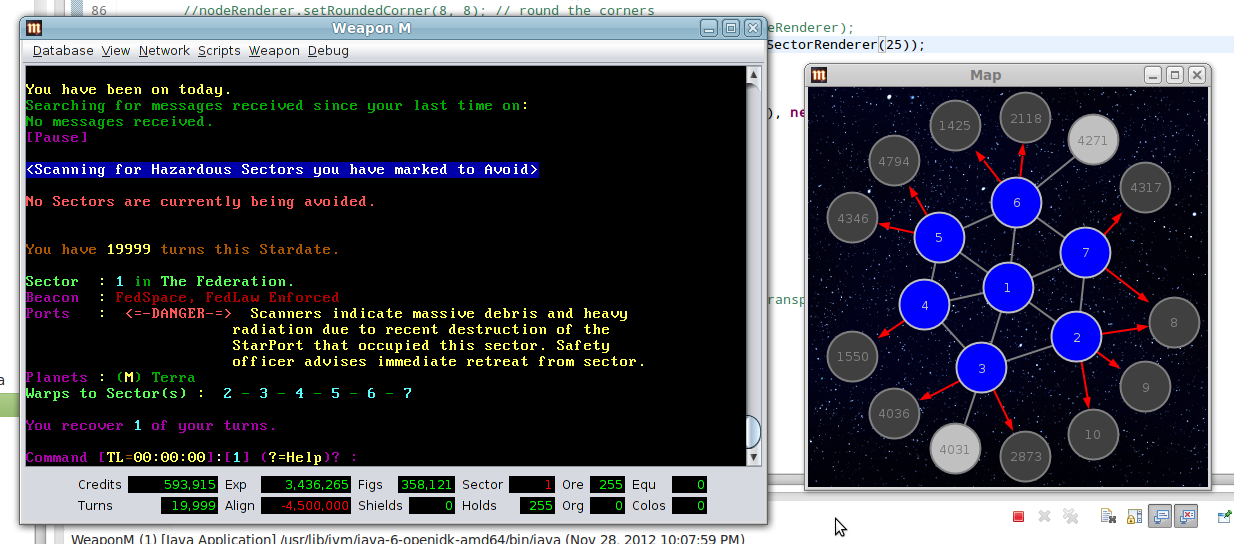Click the terminal vertical scrollbar thumb
Image resolution: width=1234 pixels, height=544 pixels.
click(x=751, y=431)
